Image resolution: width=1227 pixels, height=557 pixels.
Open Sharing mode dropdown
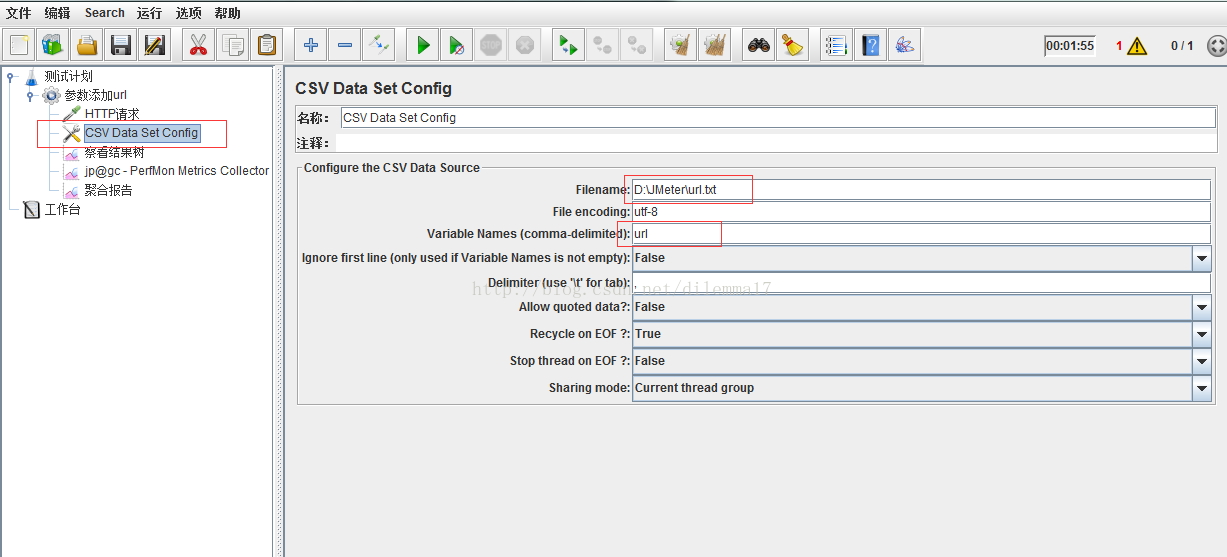[x=1202, y=388]
